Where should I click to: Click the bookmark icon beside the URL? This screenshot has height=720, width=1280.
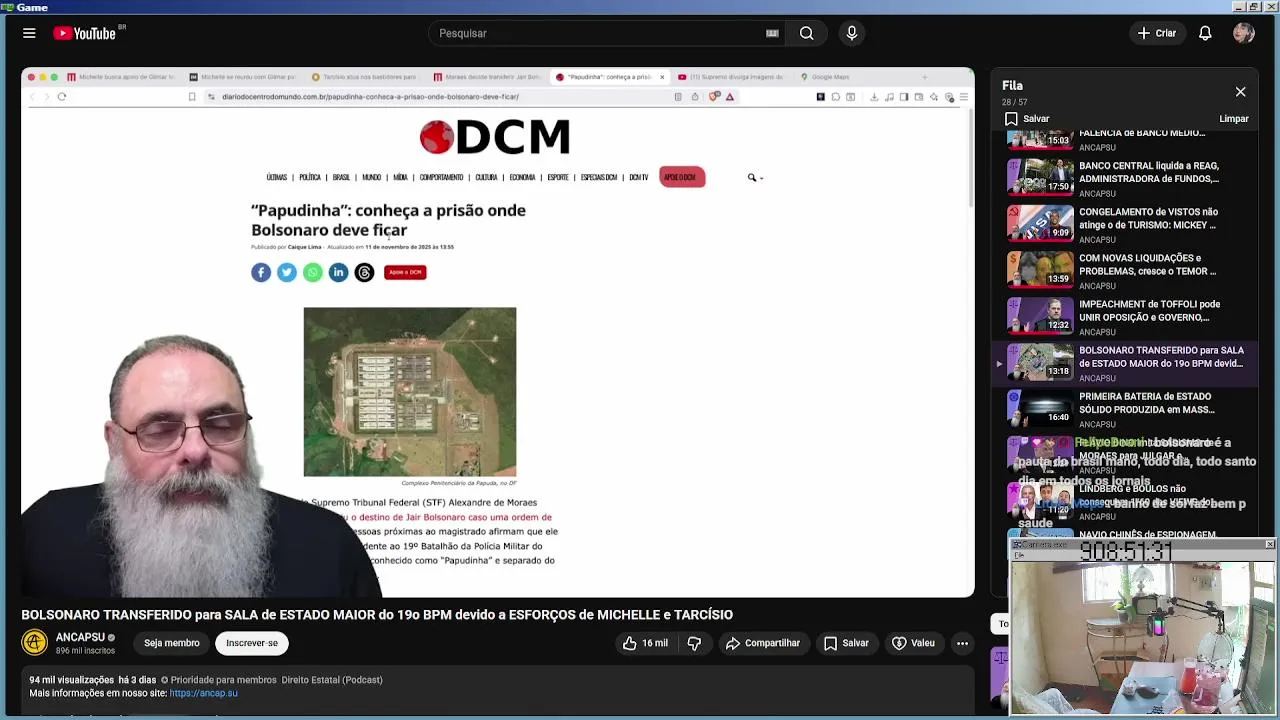coord(192,97)
